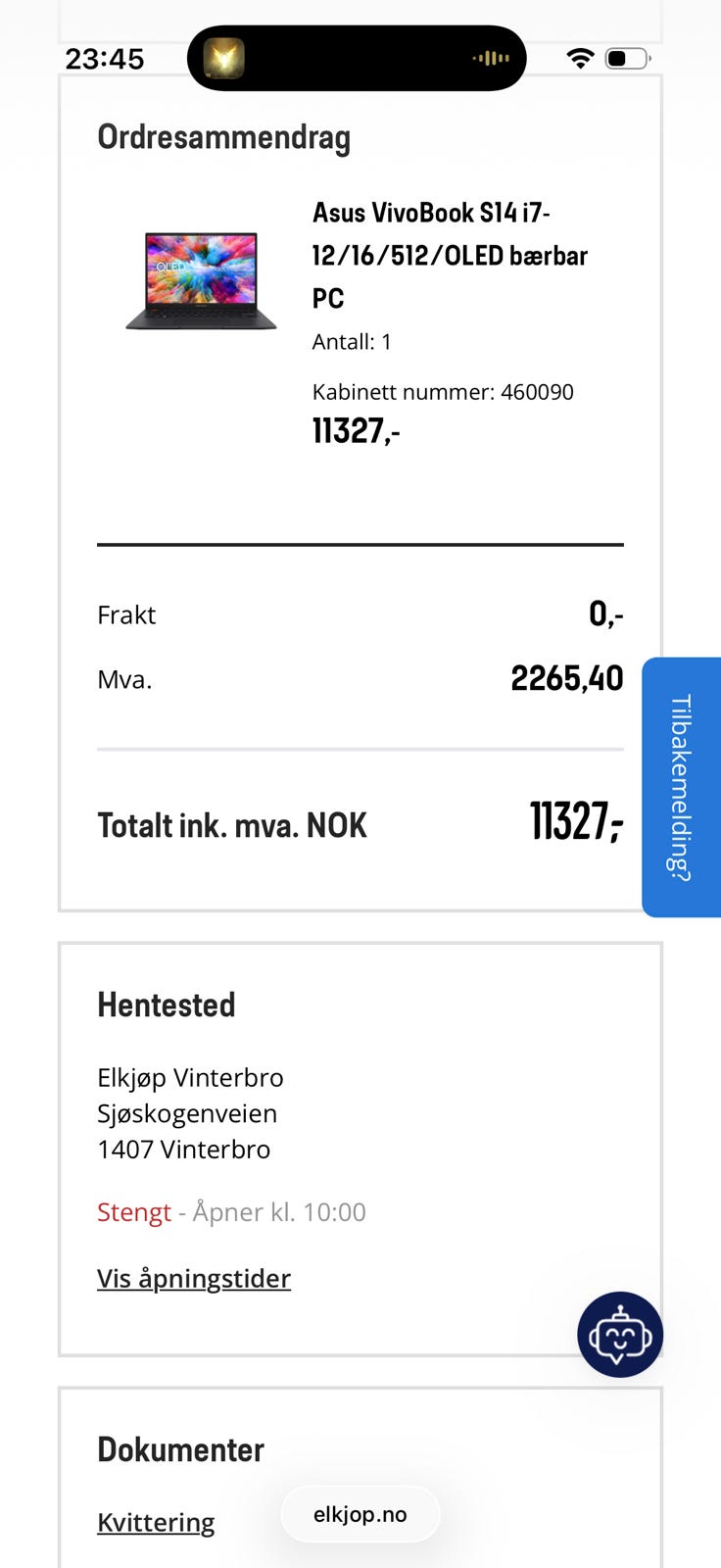Select the Elkjøp Vinterbro store address
Viewport: 721px width, 1568px height.
pos(190,1113)
